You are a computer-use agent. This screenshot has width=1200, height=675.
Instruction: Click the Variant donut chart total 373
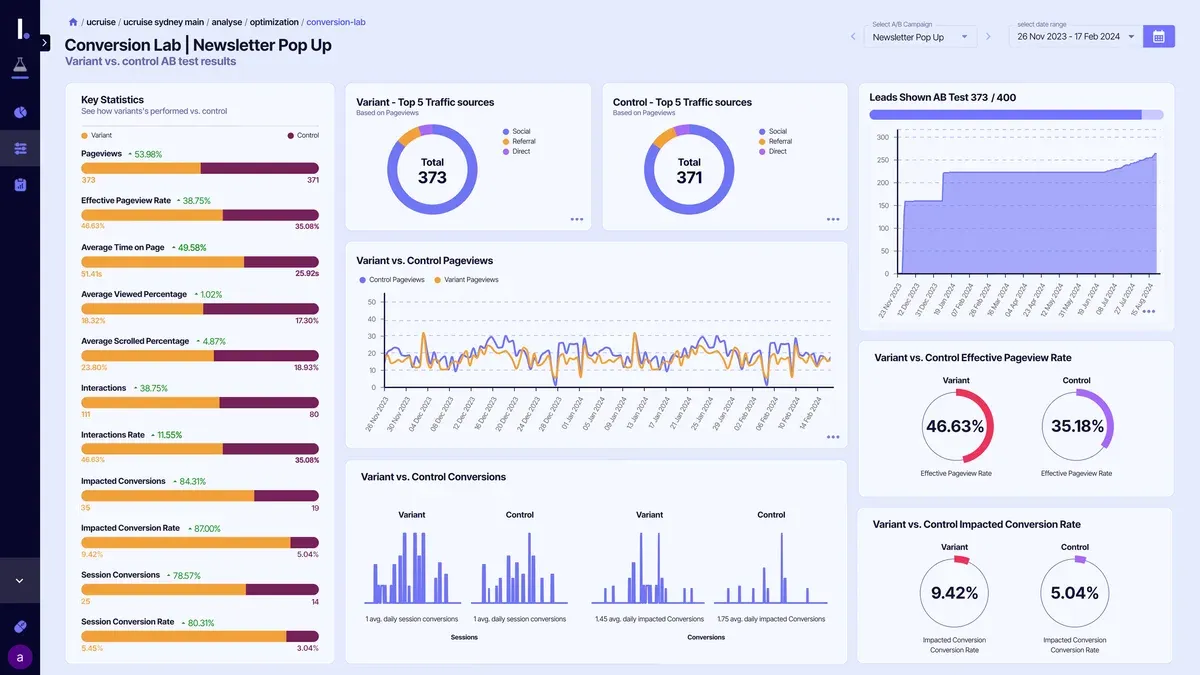coord(432,170)
